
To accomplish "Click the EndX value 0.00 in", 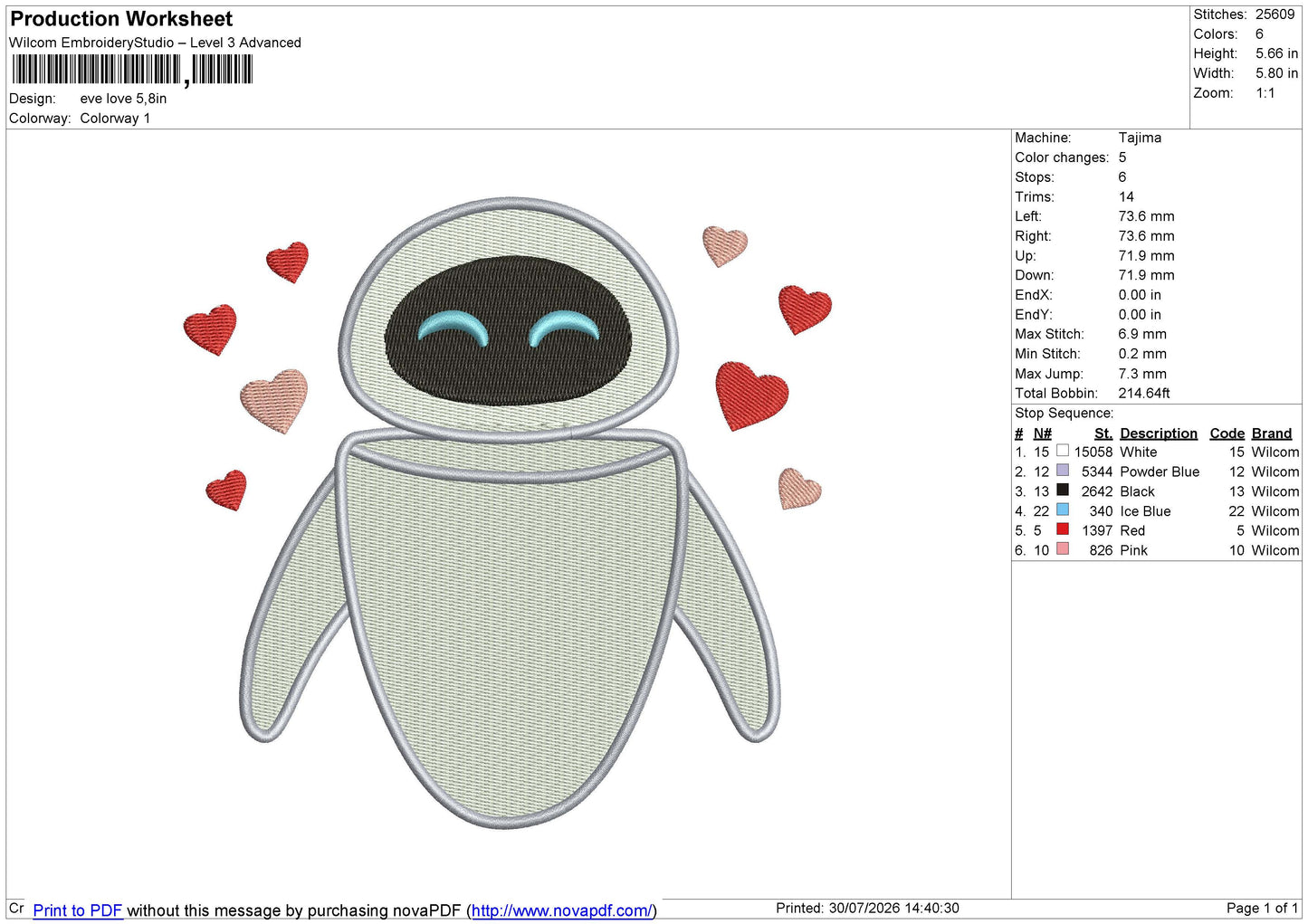I will coord(1140,295).
